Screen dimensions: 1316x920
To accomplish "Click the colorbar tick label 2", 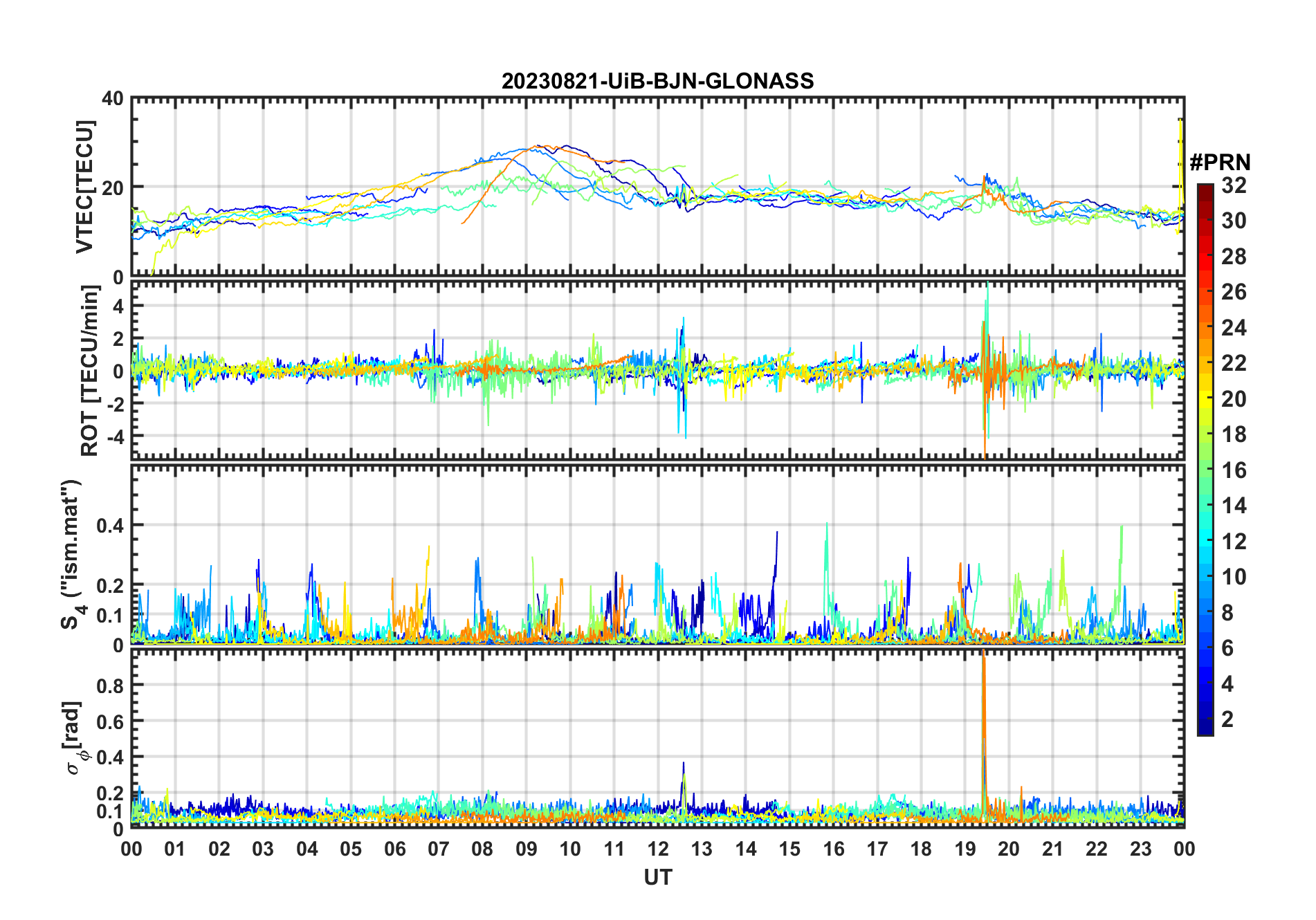I will coord(1227,719).
